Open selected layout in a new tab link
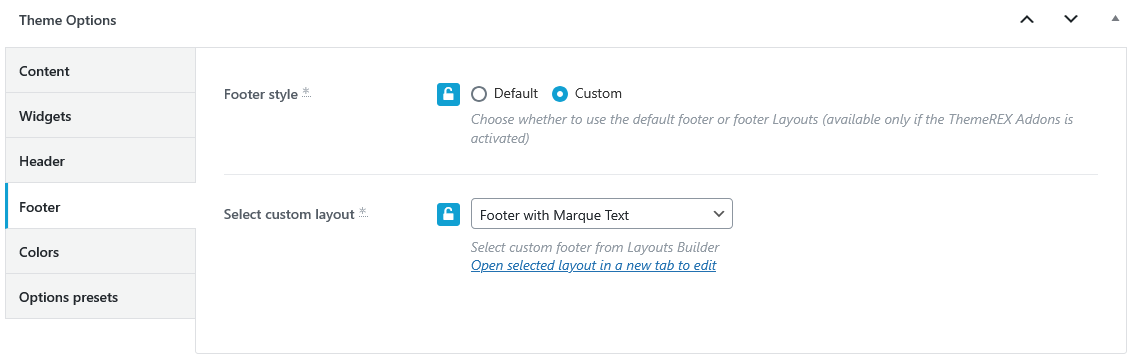 click(593, 266)
